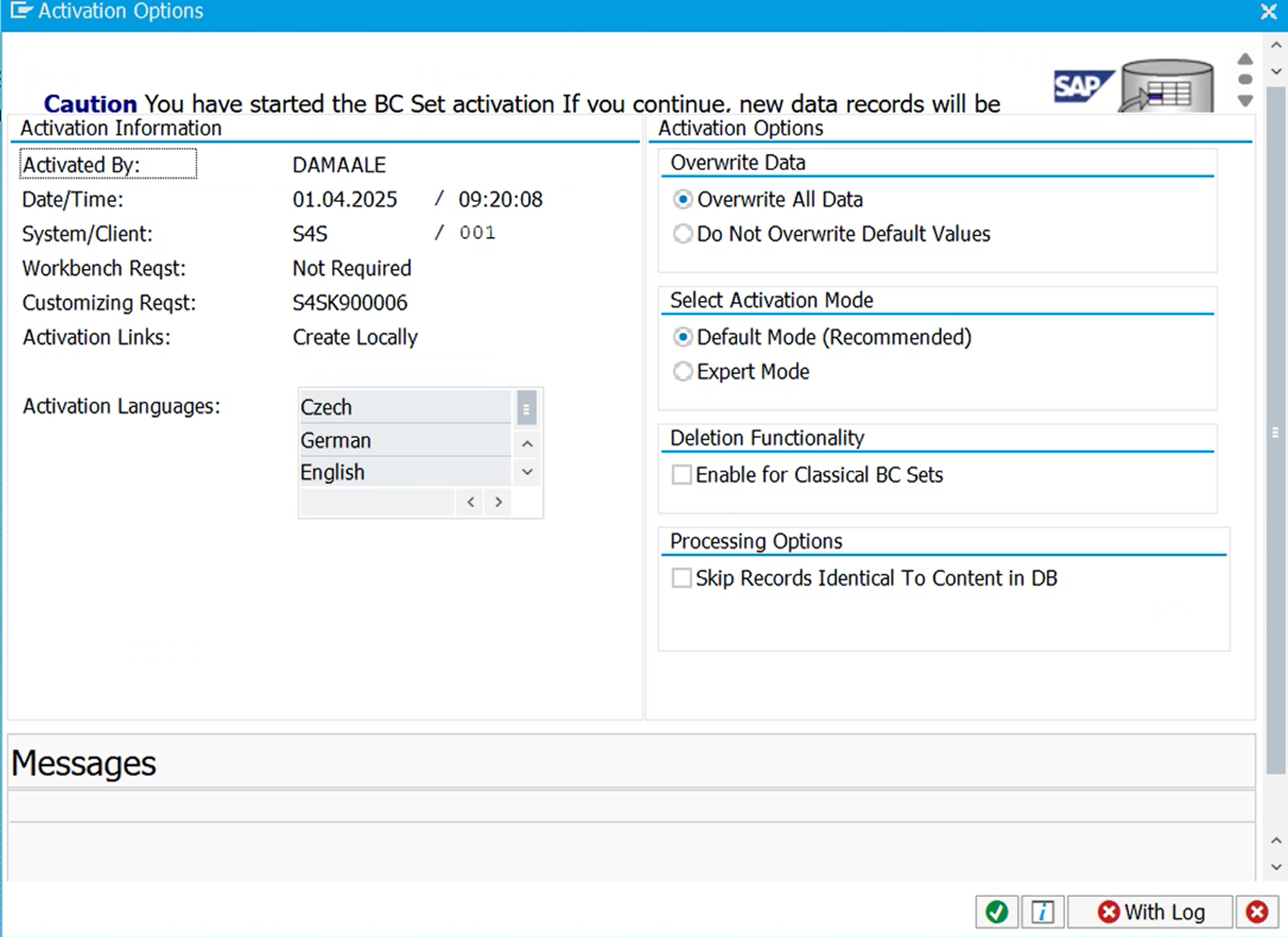
Task: Select Overwrite All Data option
Action: (683, 200)
